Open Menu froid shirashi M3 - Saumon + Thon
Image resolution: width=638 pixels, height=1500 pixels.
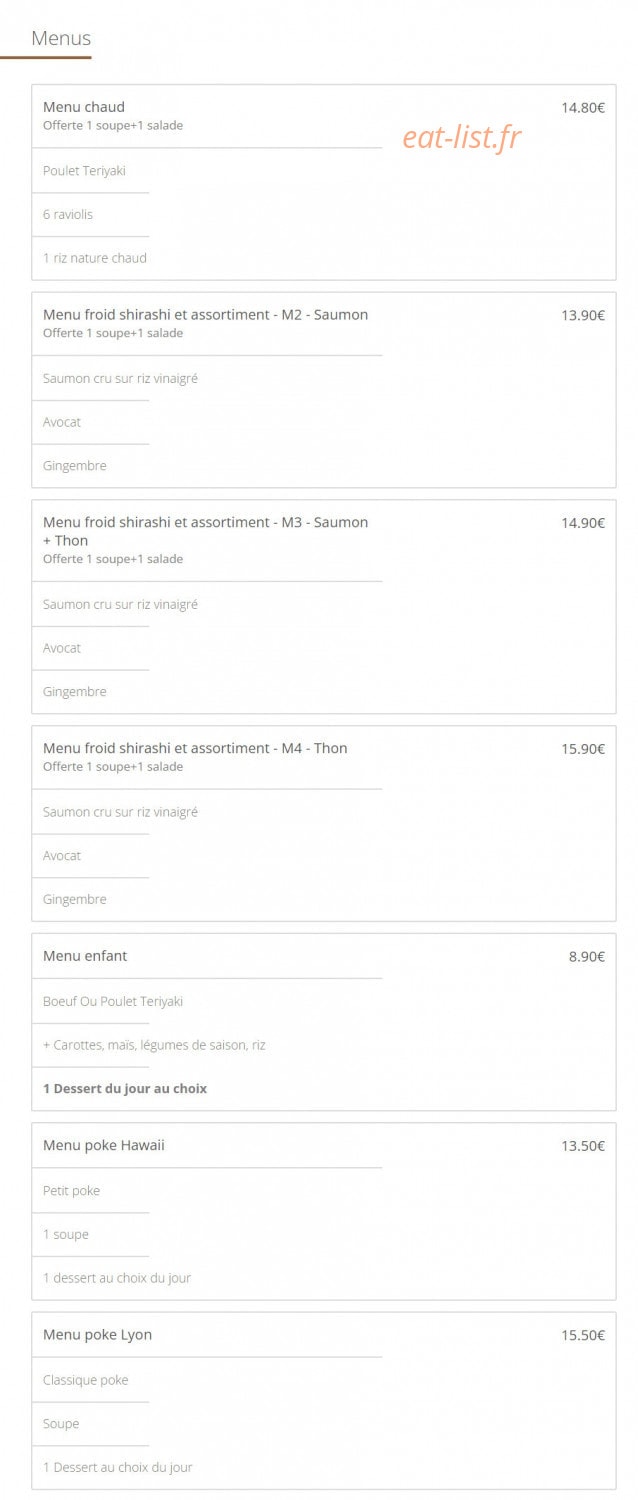205,531
